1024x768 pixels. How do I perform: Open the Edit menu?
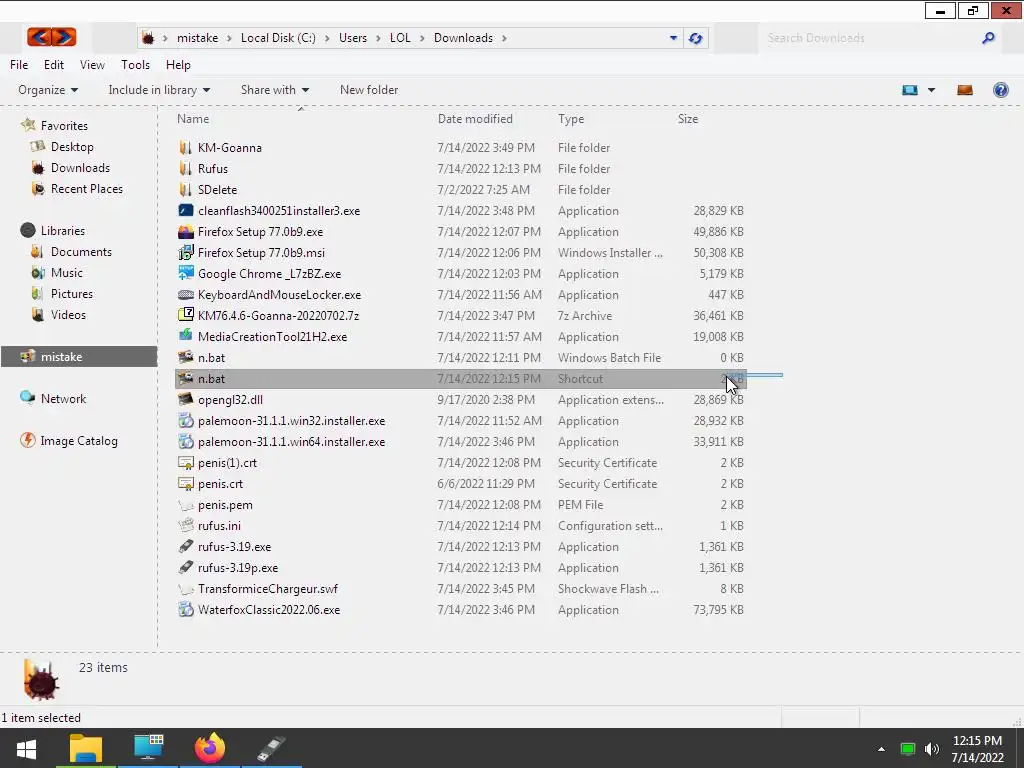54,65
